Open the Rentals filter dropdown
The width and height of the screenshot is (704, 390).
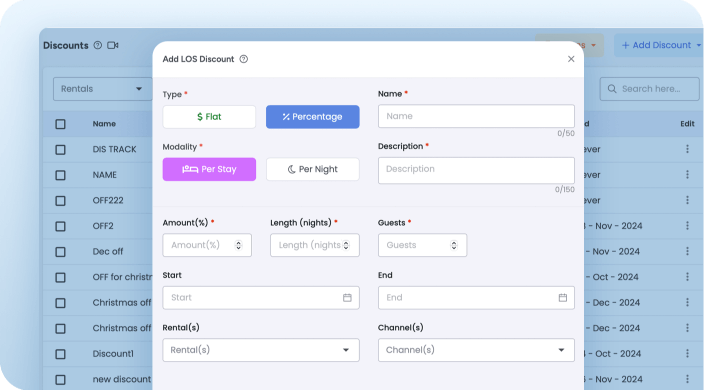pos(102,89)
